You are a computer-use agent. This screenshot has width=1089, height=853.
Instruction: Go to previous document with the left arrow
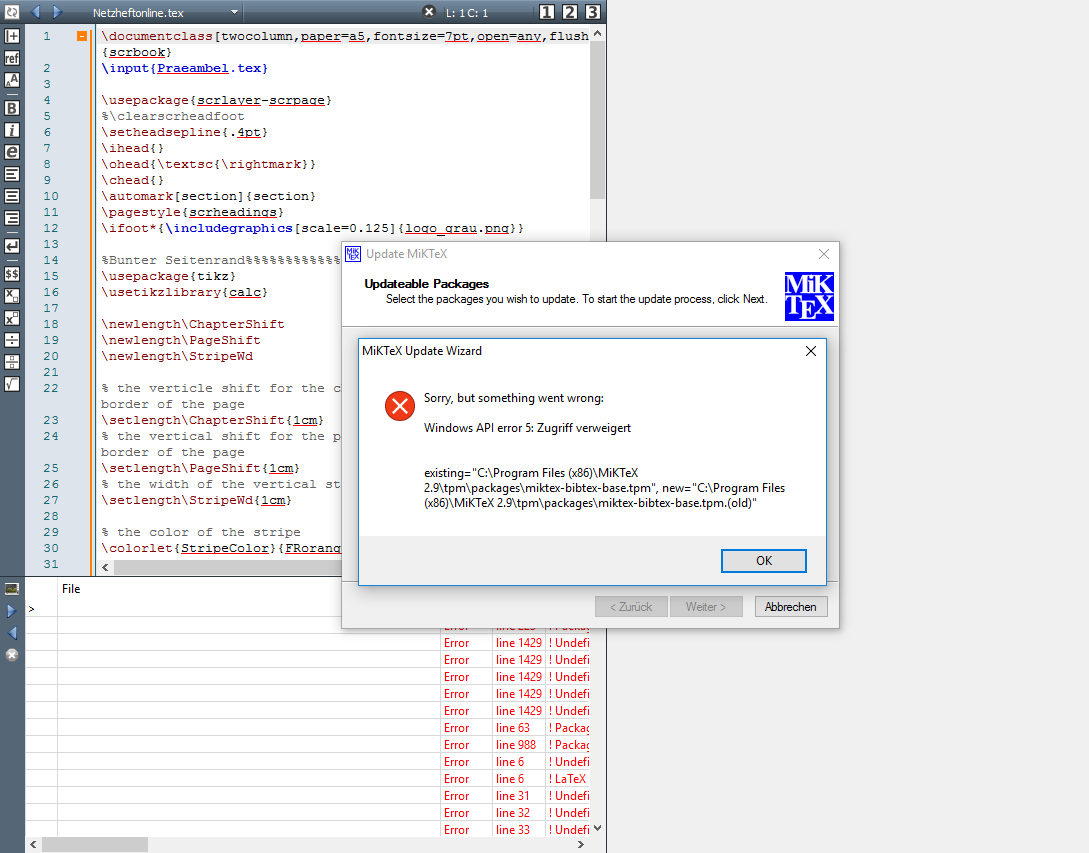pos(35,12)
